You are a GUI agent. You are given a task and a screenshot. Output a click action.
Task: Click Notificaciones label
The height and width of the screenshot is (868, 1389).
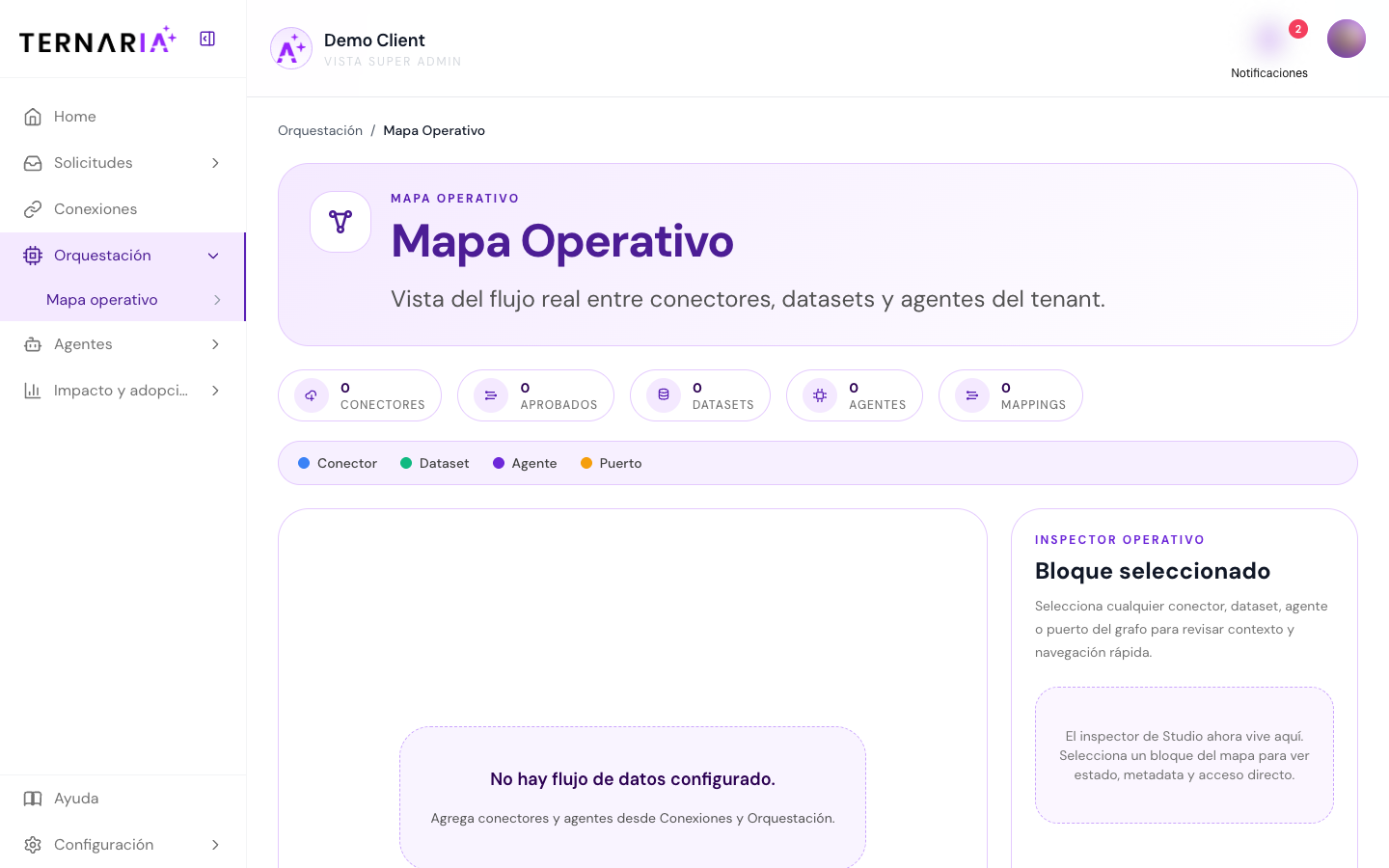click(x=1269, y=73)
